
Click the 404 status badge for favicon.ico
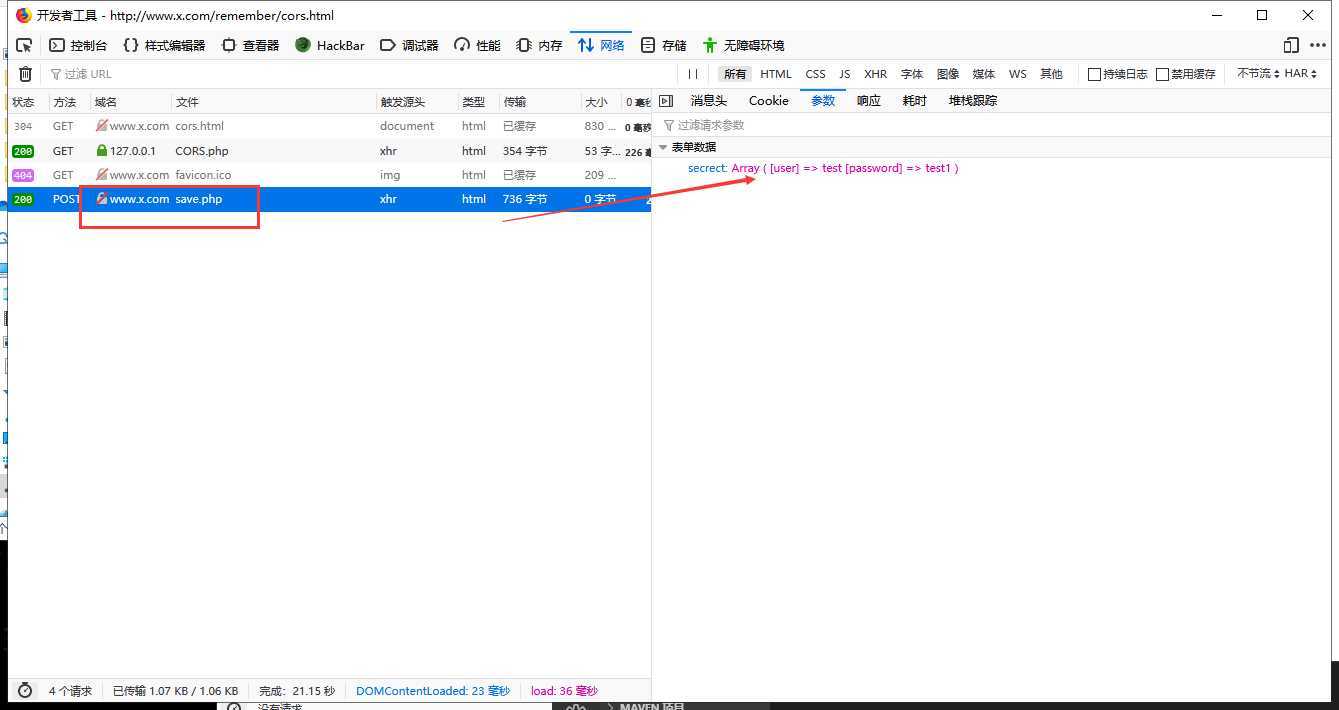(23, 175)
